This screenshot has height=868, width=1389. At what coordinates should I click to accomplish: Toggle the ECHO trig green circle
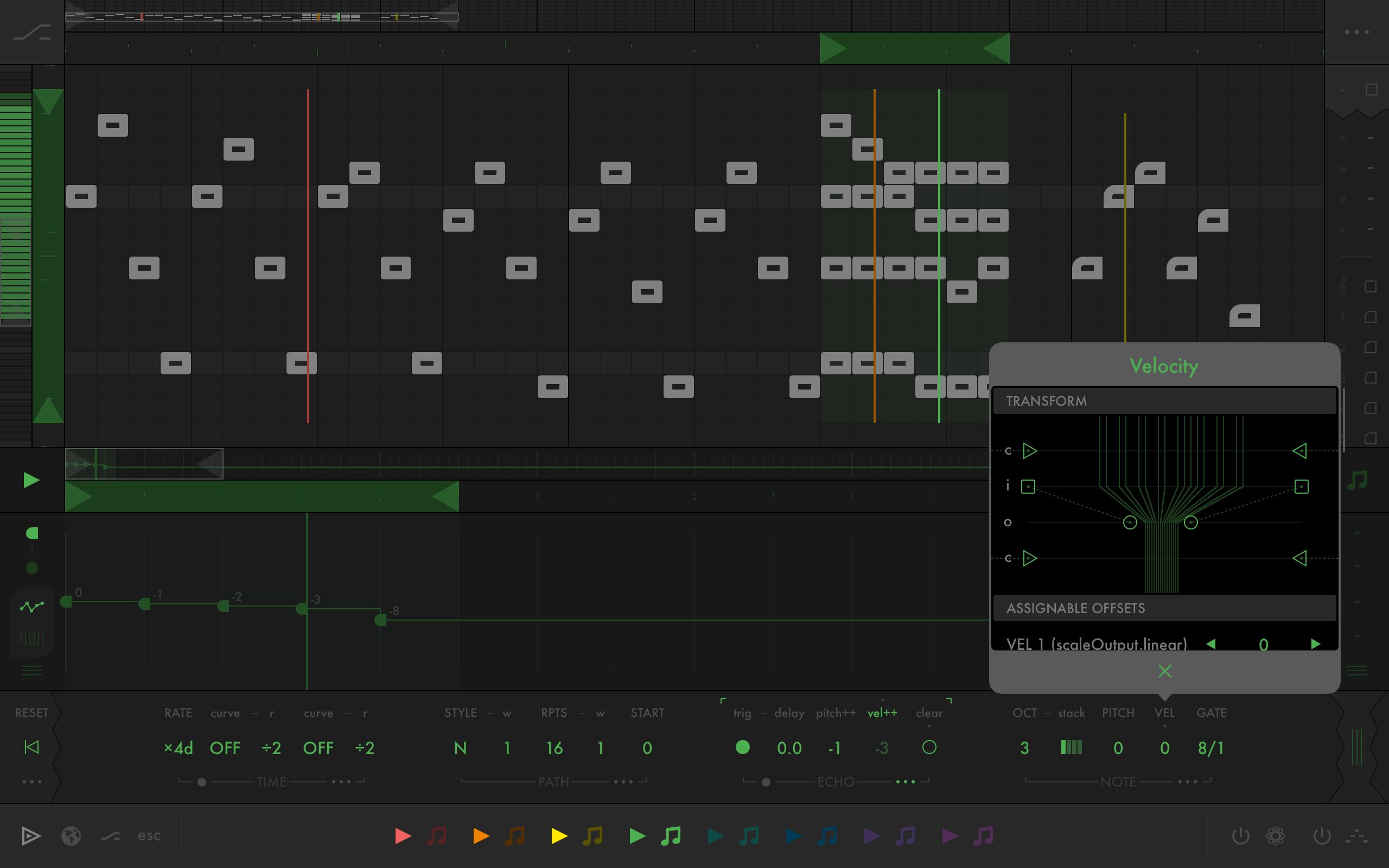pos(742,748)
